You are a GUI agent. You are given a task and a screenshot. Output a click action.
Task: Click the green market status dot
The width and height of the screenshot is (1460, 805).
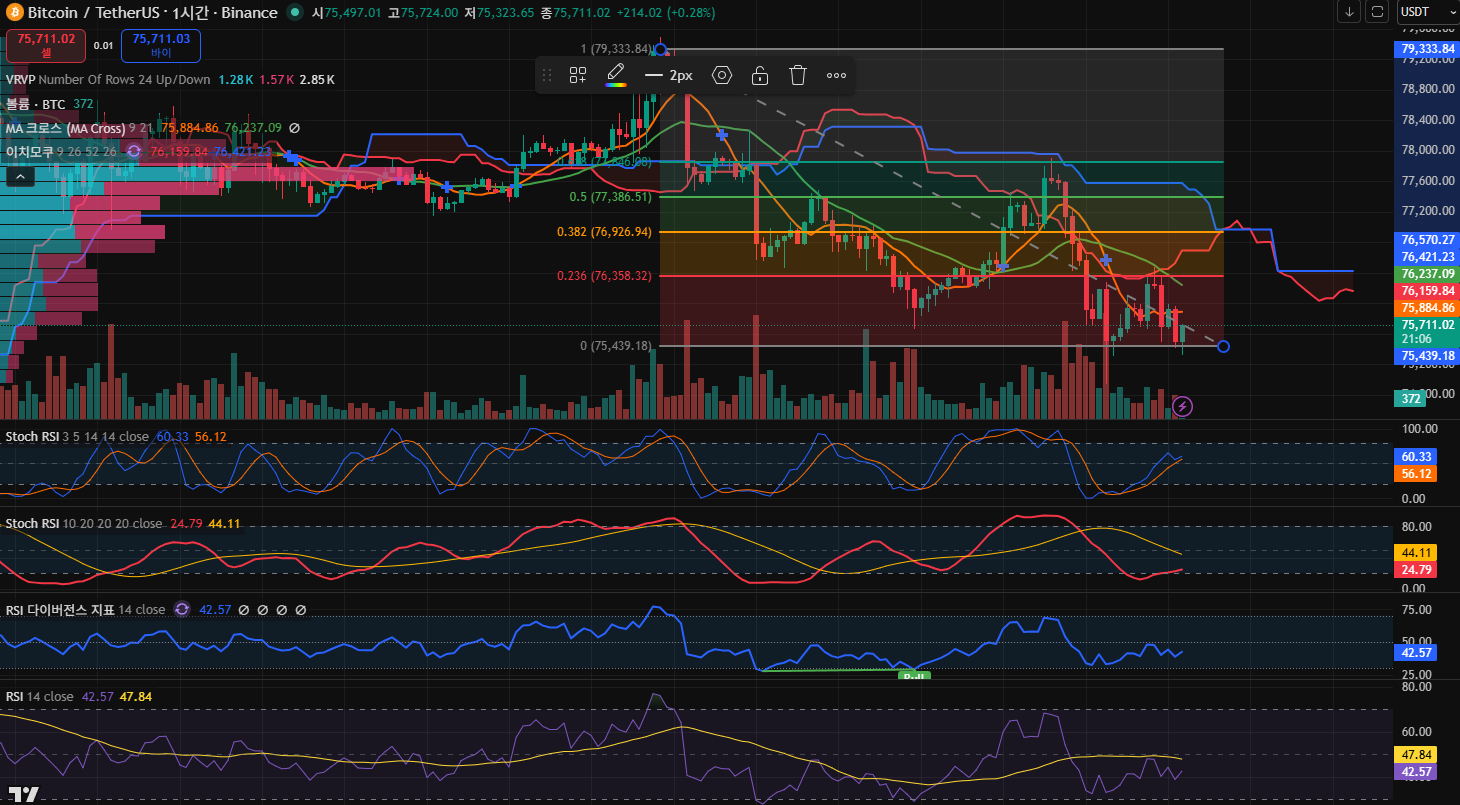294,13
